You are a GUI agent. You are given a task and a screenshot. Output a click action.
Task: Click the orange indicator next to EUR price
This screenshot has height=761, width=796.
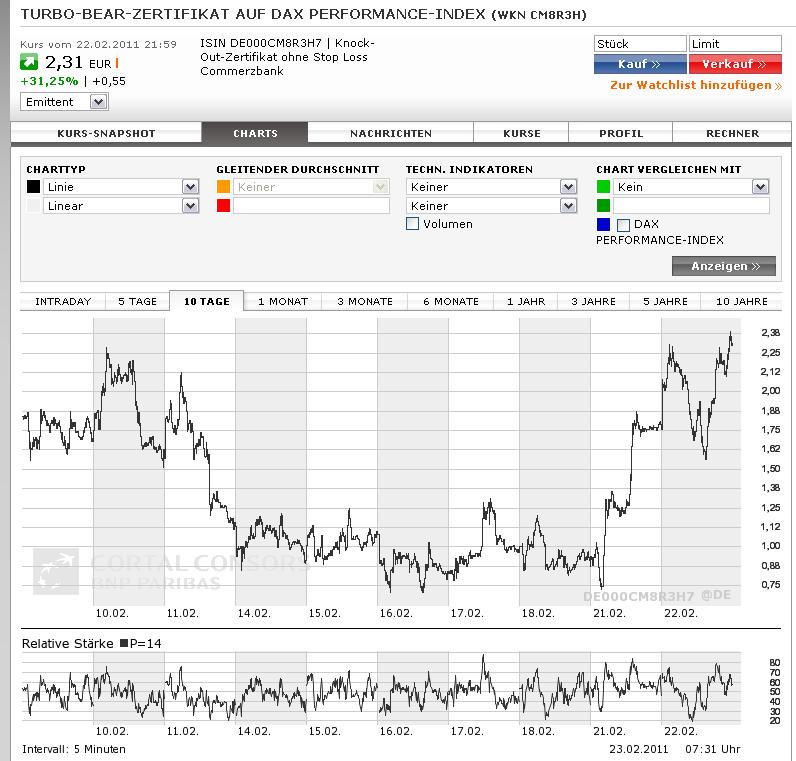click(117, 63)
